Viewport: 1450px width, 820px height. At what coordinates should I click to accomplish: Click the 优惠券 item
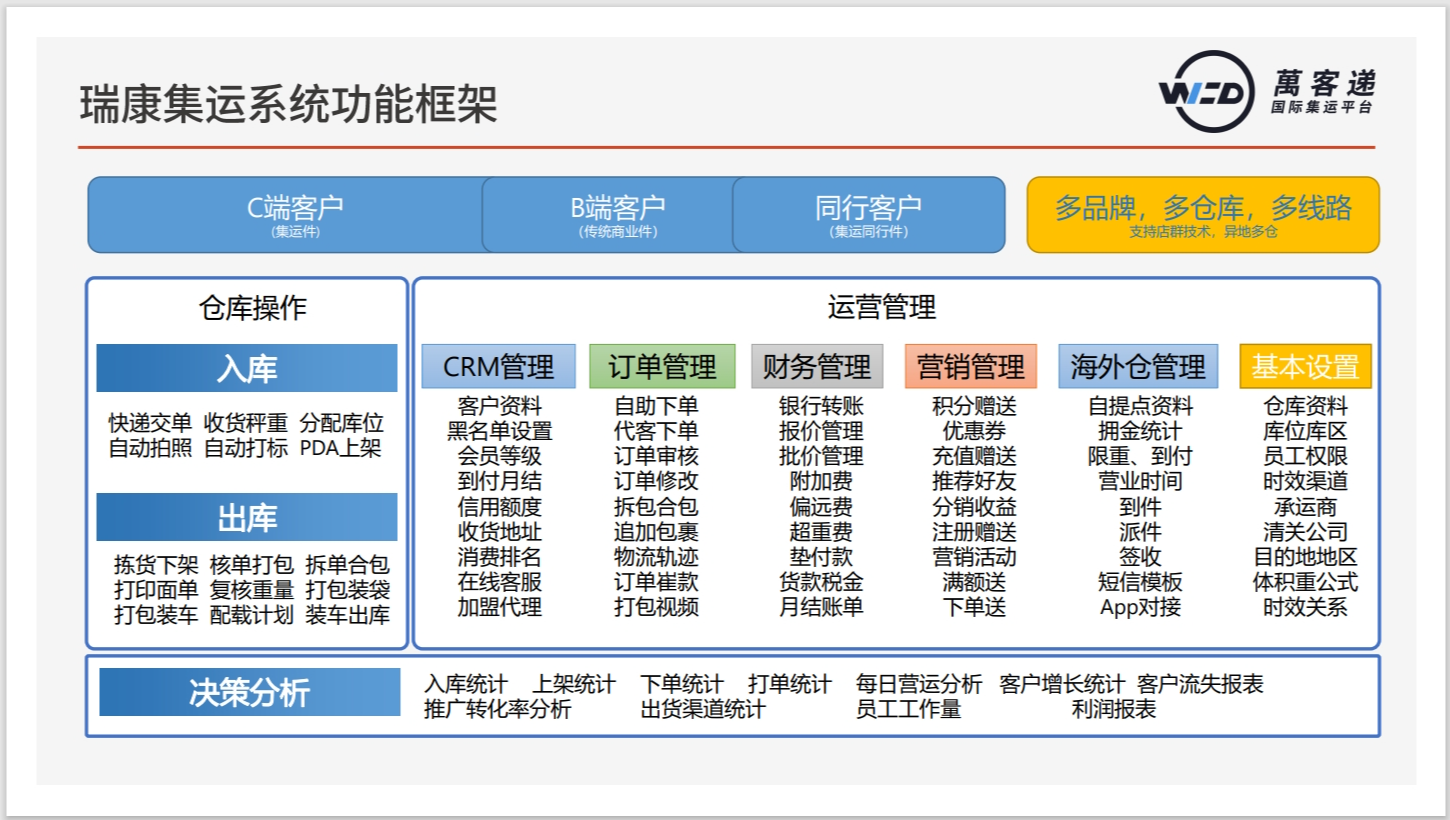(974, 432)
